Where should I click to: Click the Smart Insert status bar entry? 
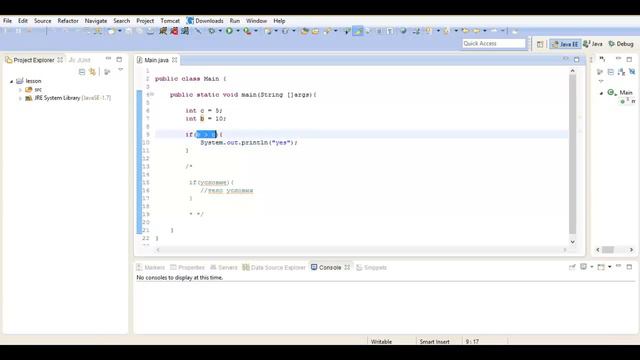click(435, 341)
